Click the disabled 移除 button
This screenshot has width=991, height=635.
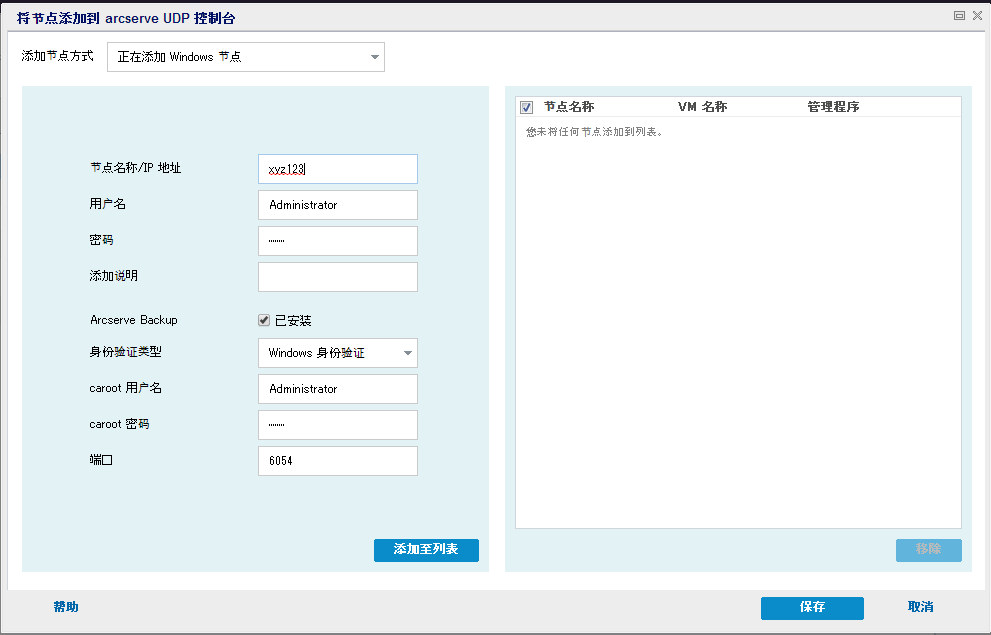(x=928, y=550)
